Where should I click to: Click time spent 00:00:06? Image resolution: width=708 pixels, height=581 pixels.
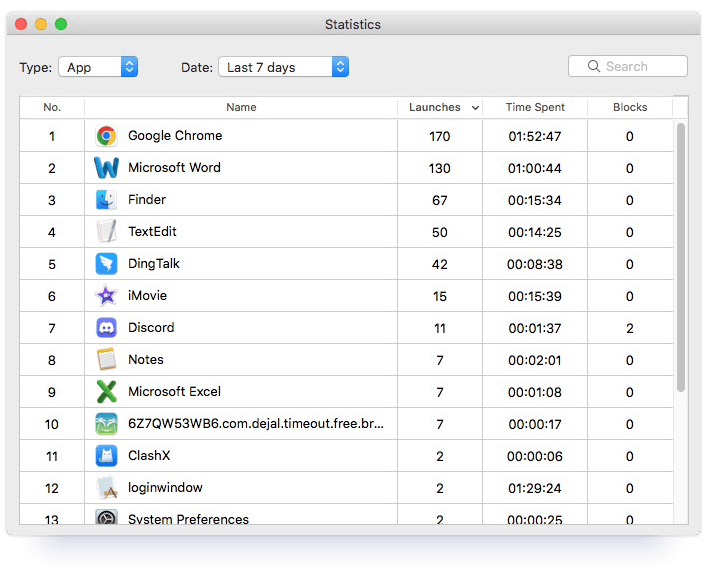535,457
